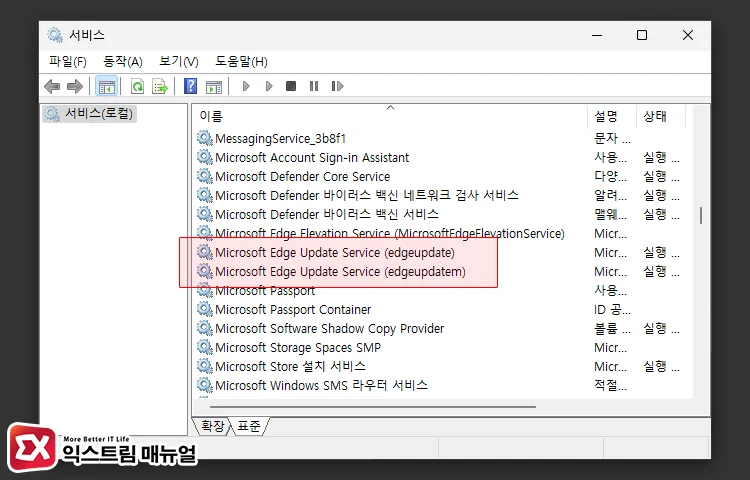
Task: Open the 도움말(H) menu
Action: (x=241, y=61)
